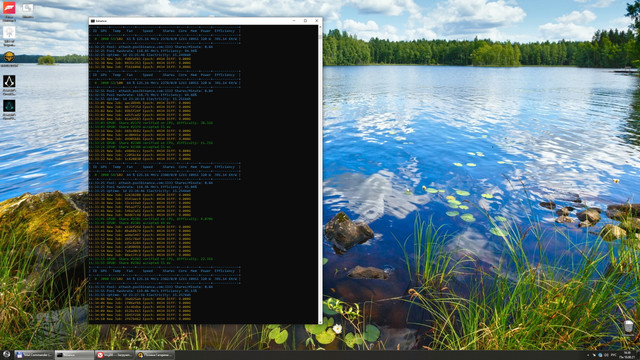
Task: Show hidden system tray icons
Action: [588, 355]
